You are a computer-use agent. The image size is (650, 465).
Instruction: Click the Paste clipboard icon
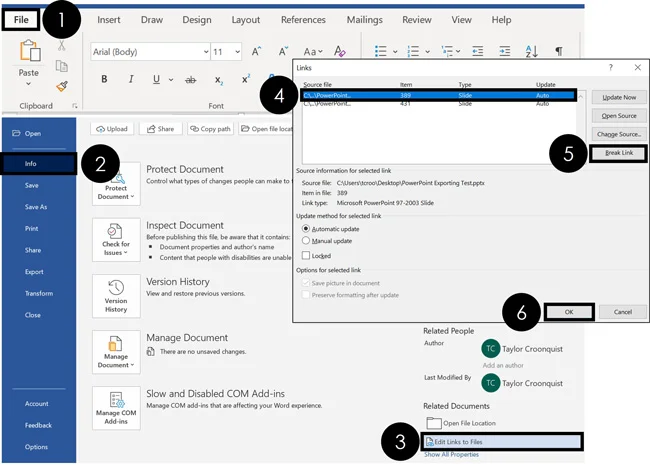[30, 51]
